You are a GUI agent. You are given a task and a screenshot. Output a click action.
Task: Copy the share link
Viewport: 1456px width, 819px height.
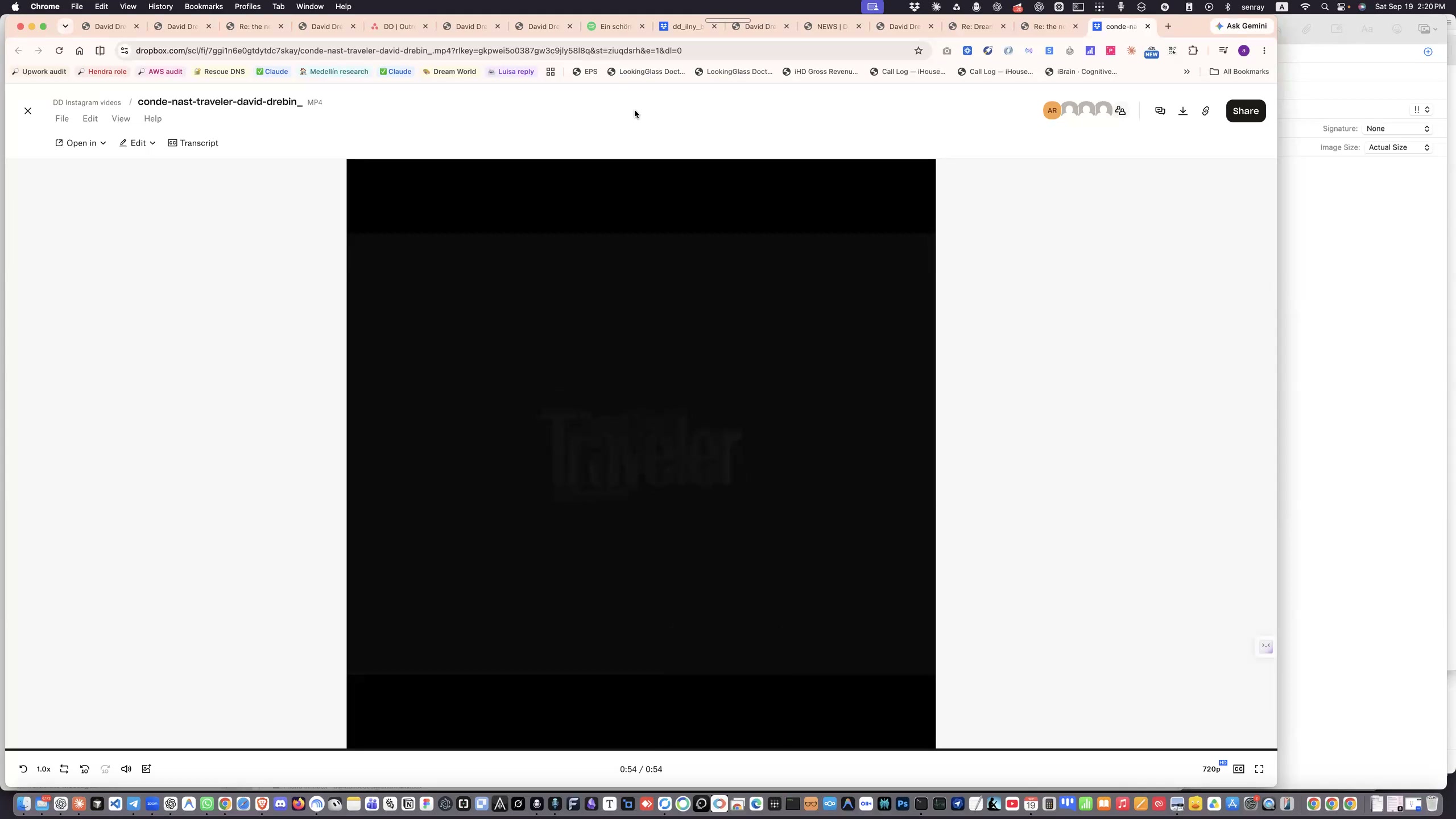(1206, 111)
